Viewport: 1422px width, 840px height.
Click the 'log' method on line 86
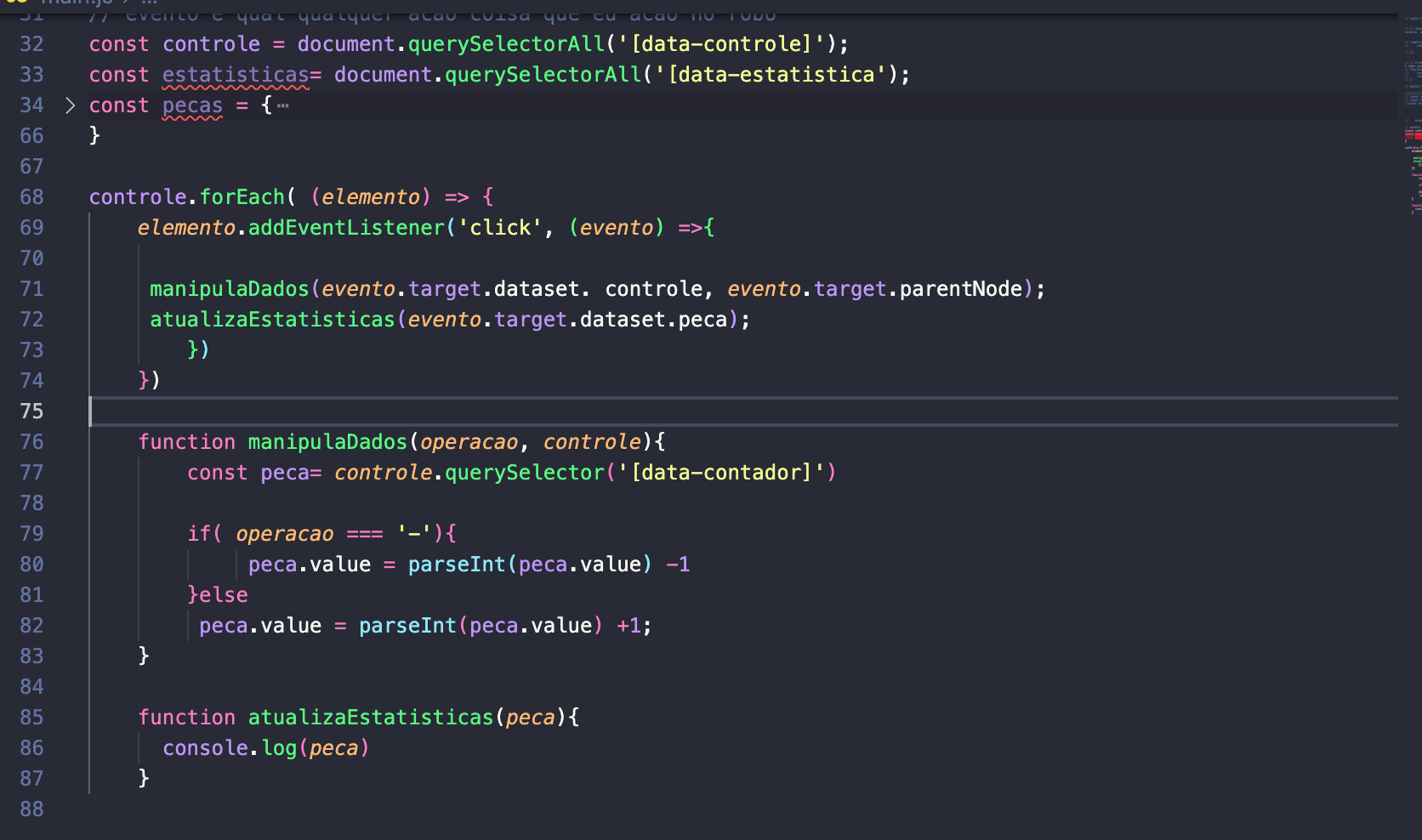coord(279,748)
